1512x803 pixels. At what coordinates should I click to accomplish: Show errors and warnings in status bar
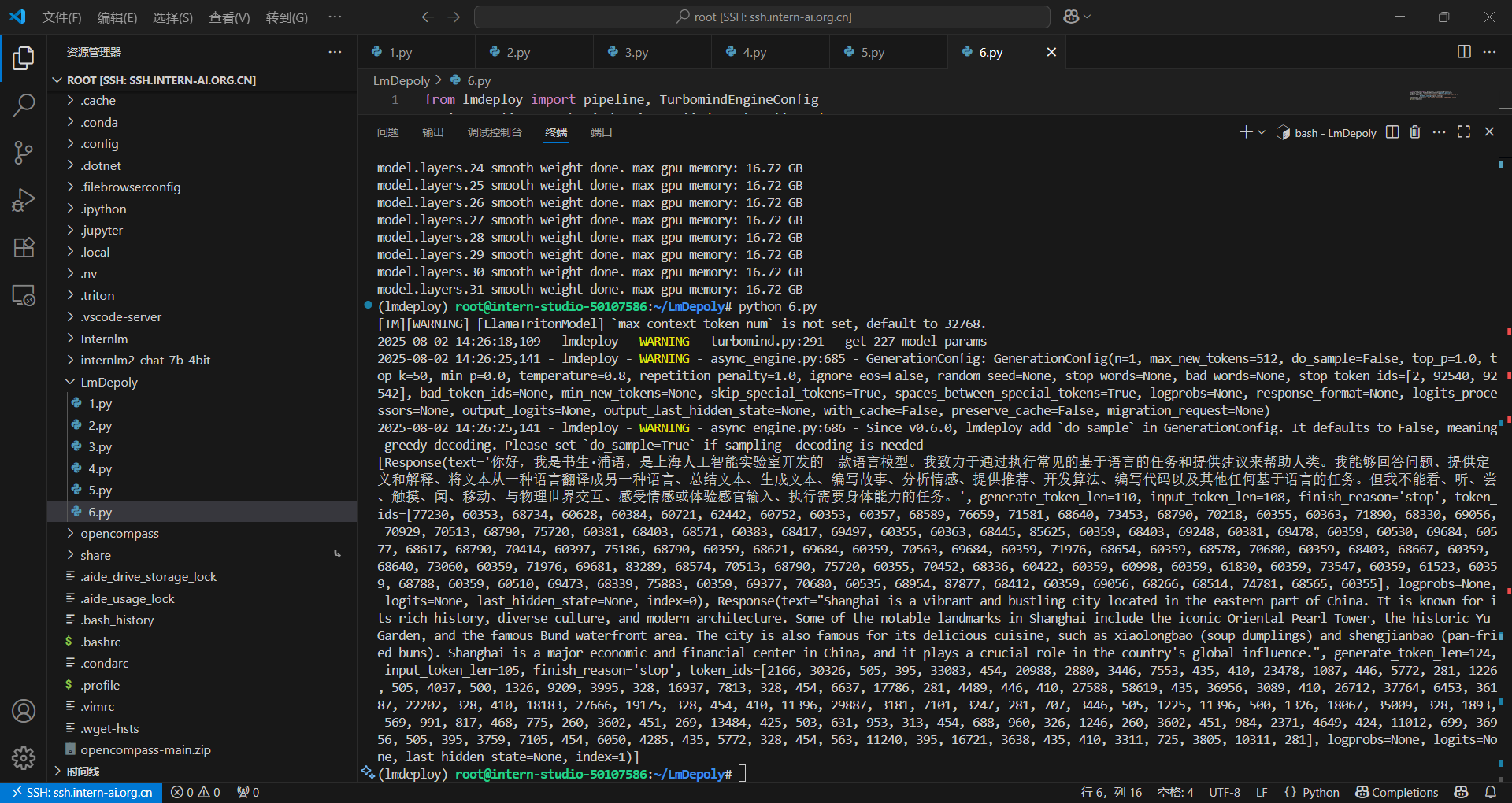[x=196, y=792]
